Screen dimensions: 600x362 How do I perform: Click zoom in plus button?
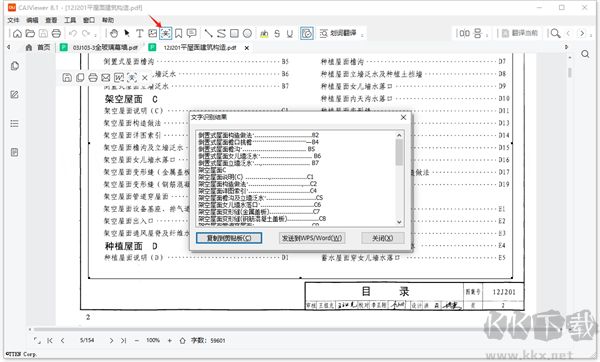click(x=170, y=340)
